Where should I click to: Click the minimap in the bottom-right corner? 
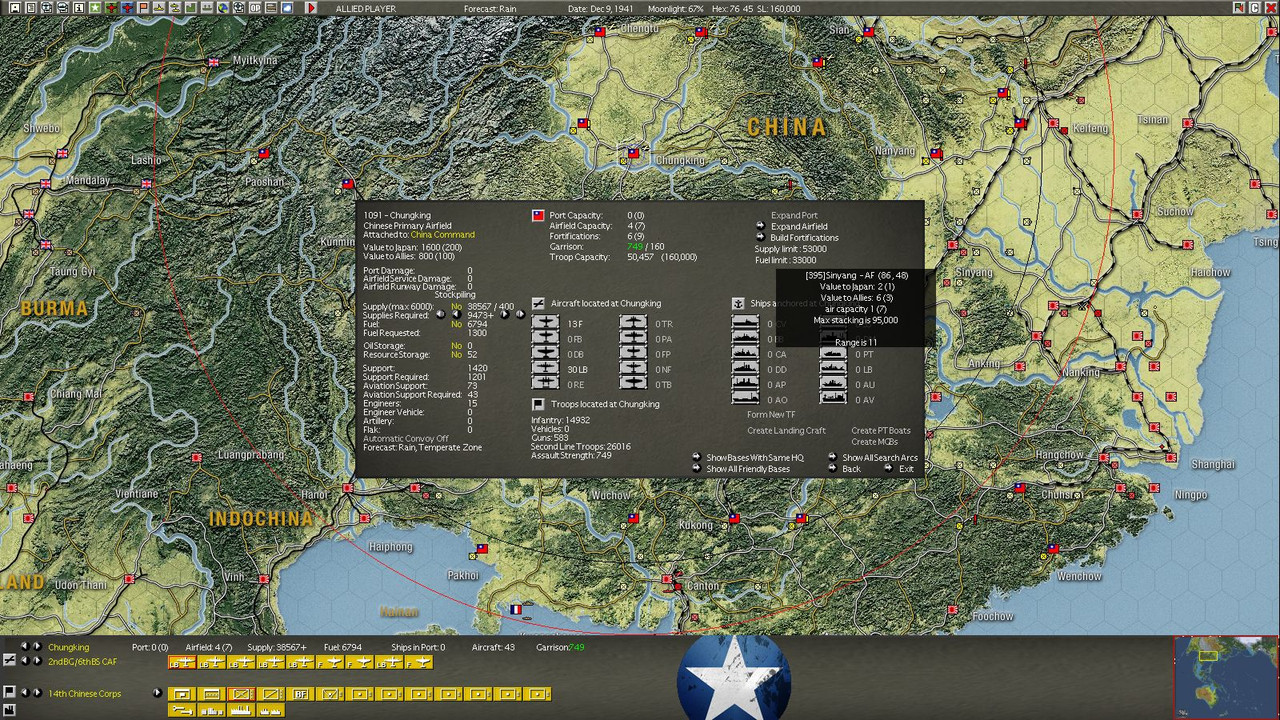(x=1225, y=677)
